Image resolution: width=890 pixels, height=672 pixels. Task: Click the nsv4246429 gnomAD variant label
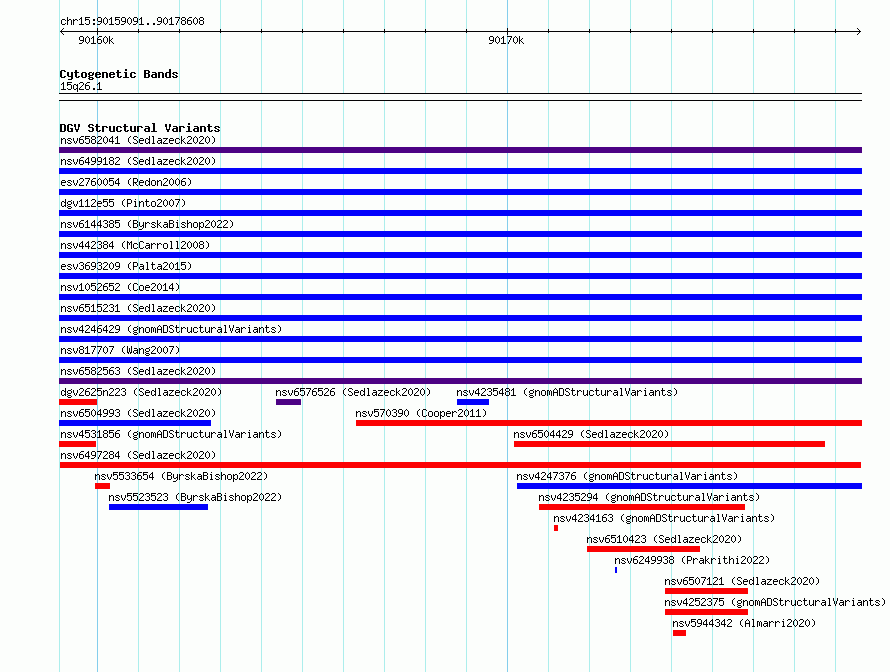pyautogui.click(x=171, y=329)
